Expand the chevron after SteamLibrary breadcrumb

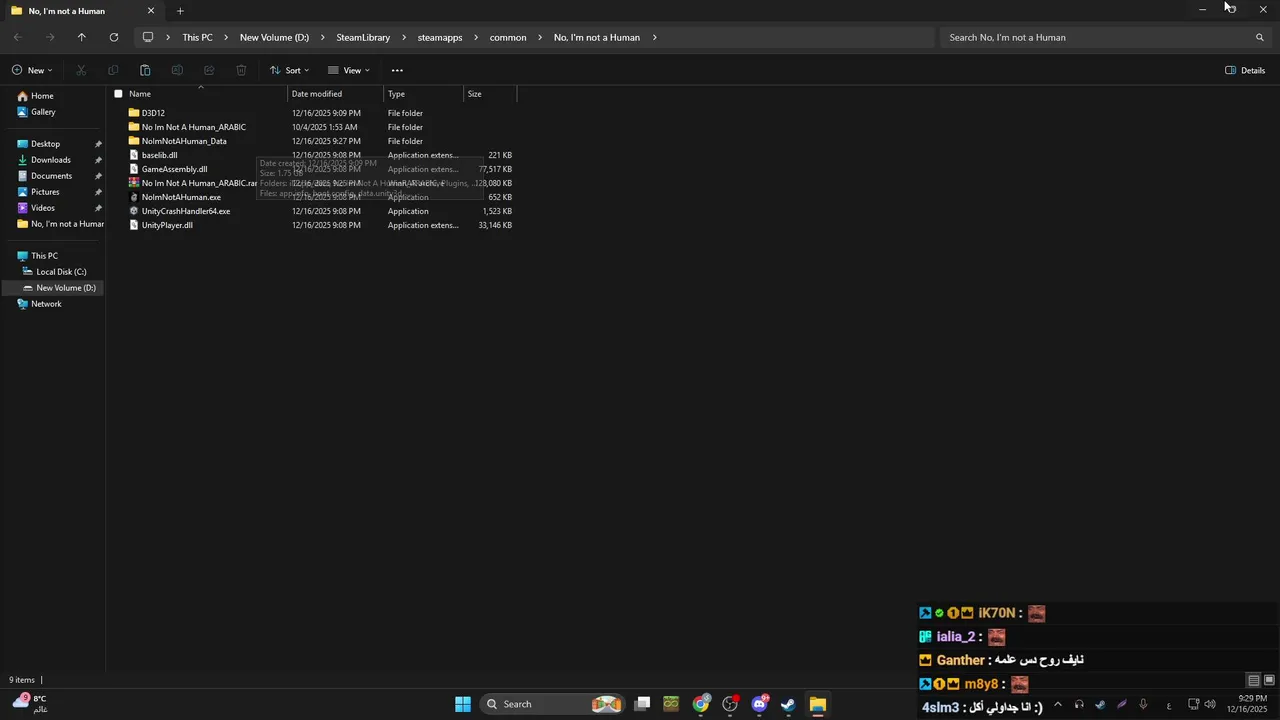pyautogui.click(x=404, y=37)
